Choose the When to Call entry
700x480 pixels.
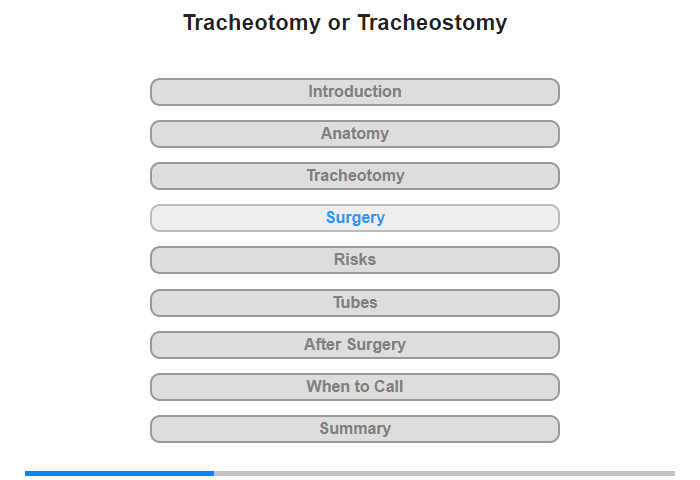click(355, 387)
